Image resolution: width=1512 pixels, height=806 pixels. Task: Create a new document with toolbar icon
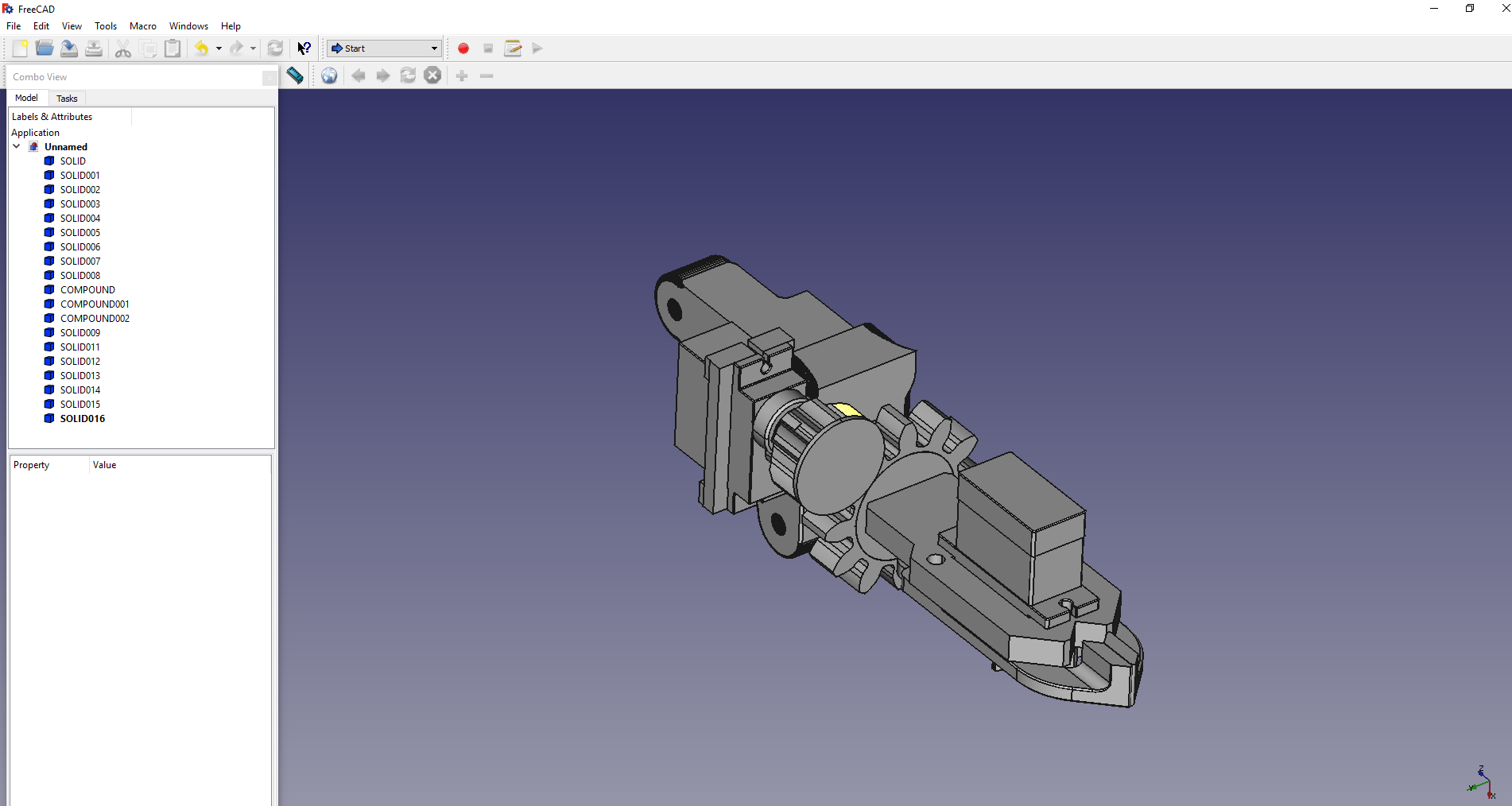tap(20, 48)
